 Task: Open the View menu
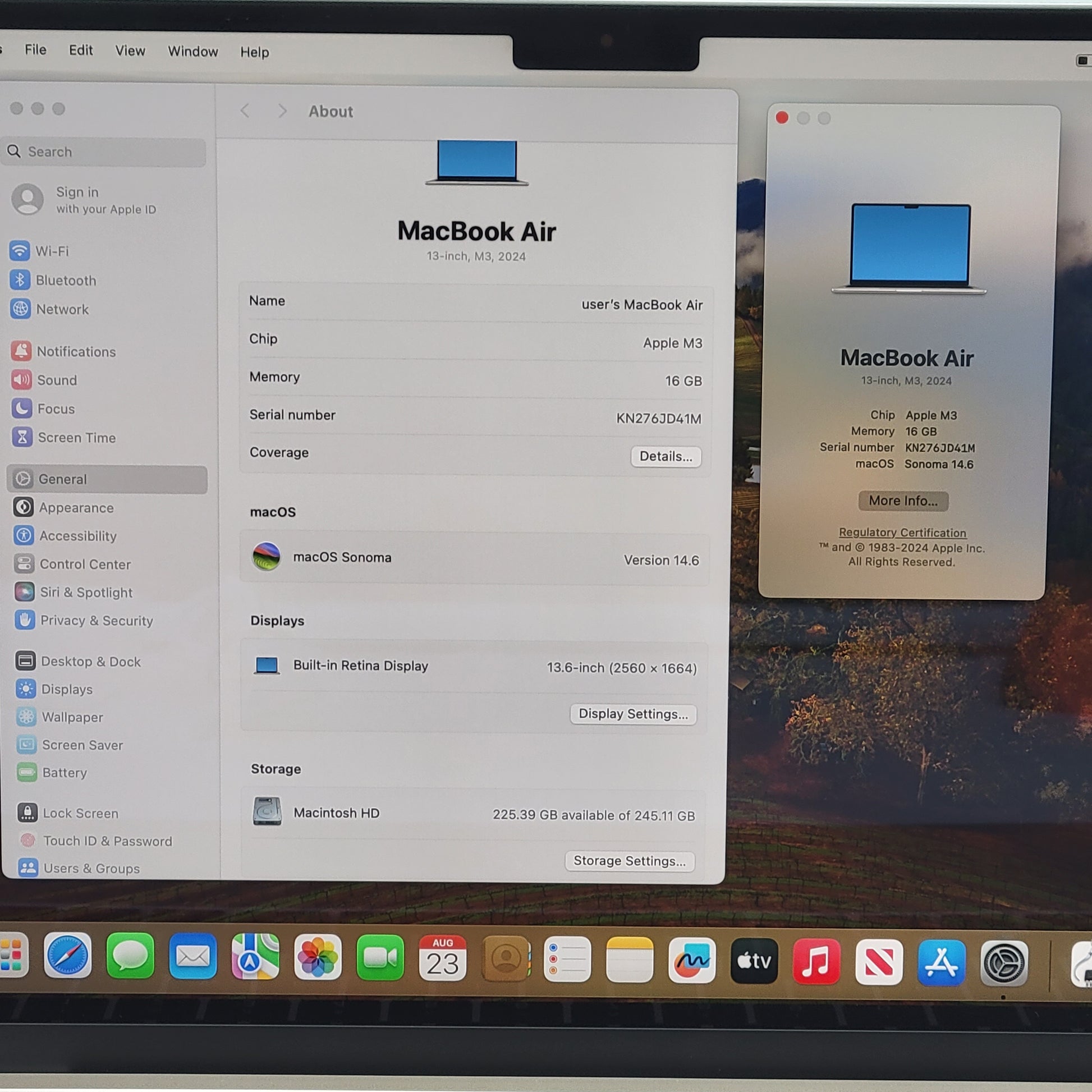(x=130, y=51)
